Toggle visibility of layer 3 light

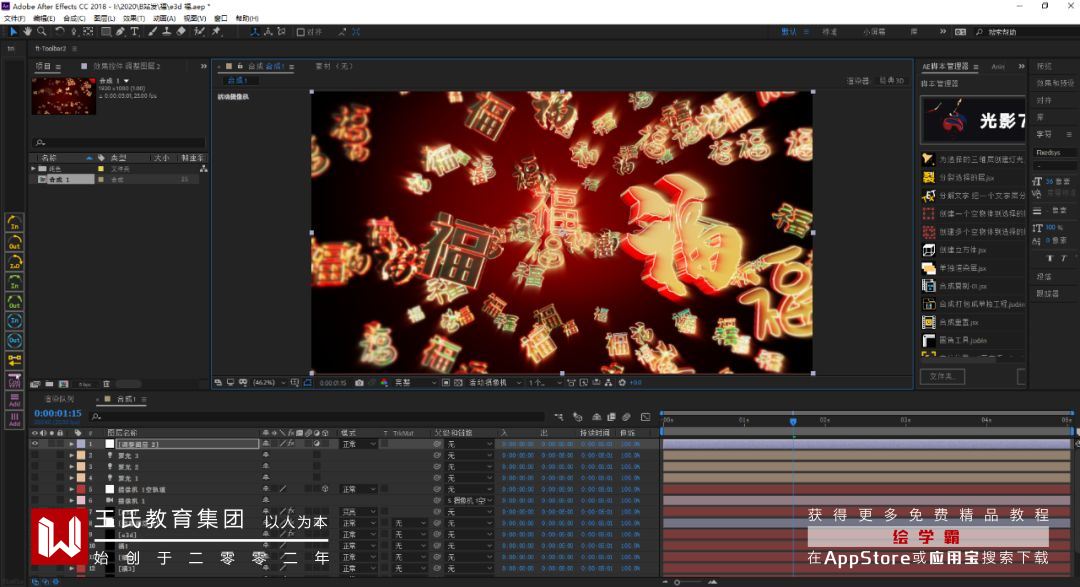(x=35, y=466)
